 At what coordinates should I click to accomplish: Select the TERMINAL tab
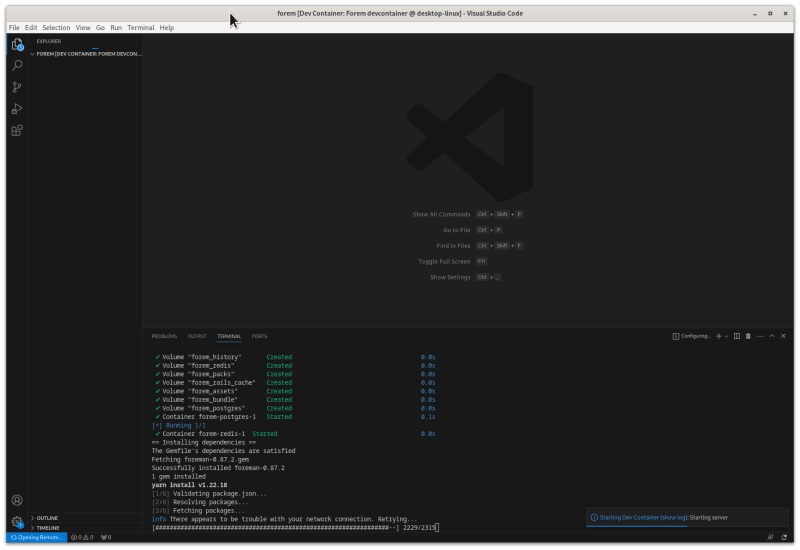229,336
